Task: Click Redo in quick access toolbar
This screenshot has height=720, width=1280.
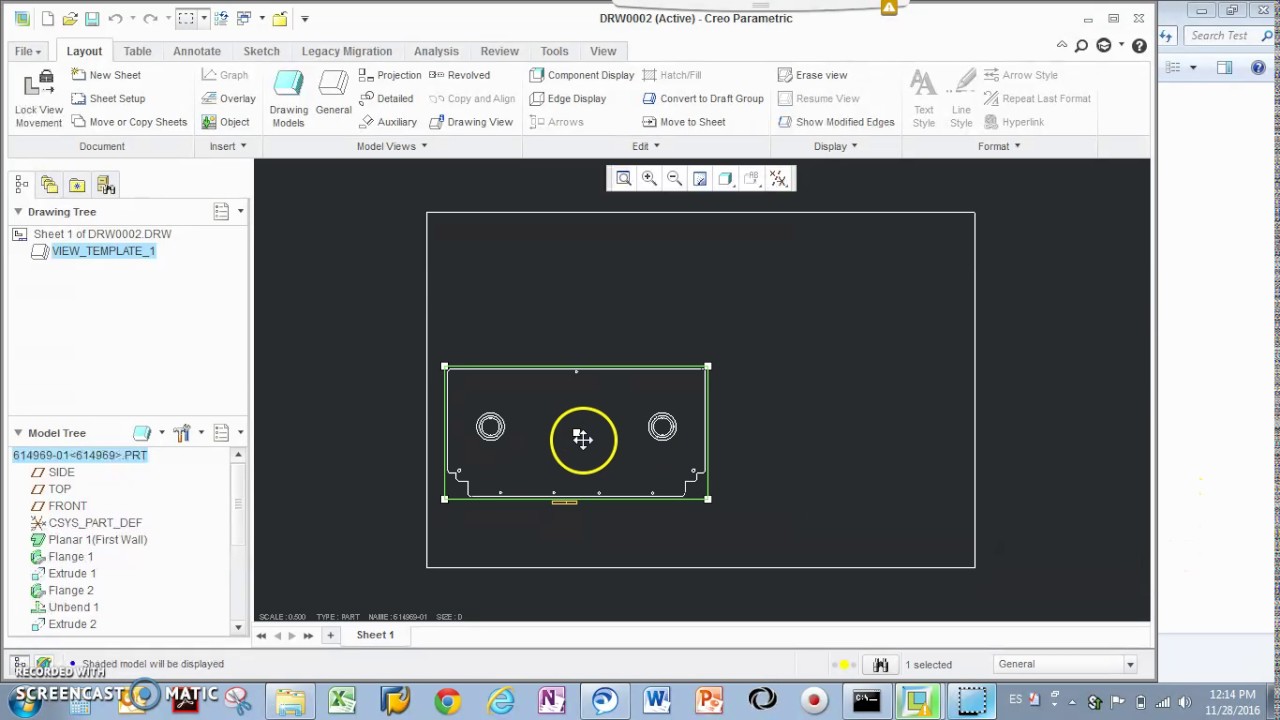Action: pos(150,18)
